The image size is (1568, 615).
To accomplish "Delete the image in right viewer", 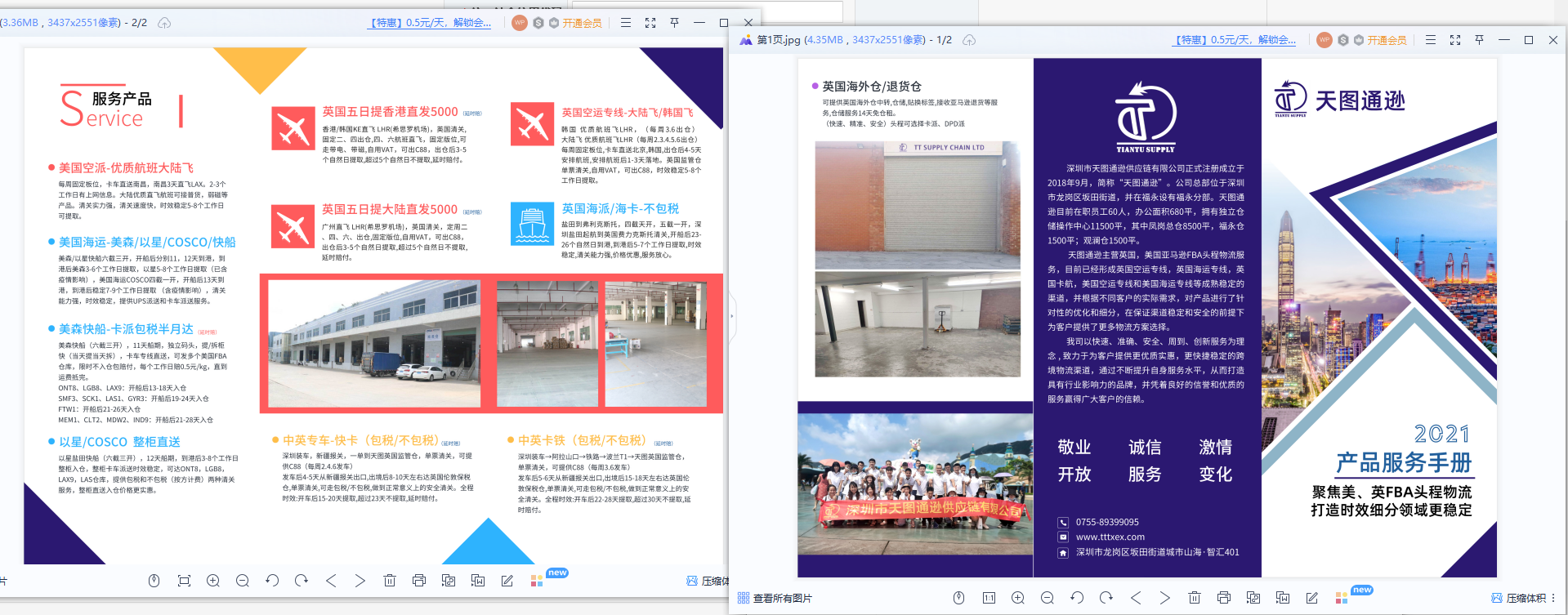I will click(1195, 598).
